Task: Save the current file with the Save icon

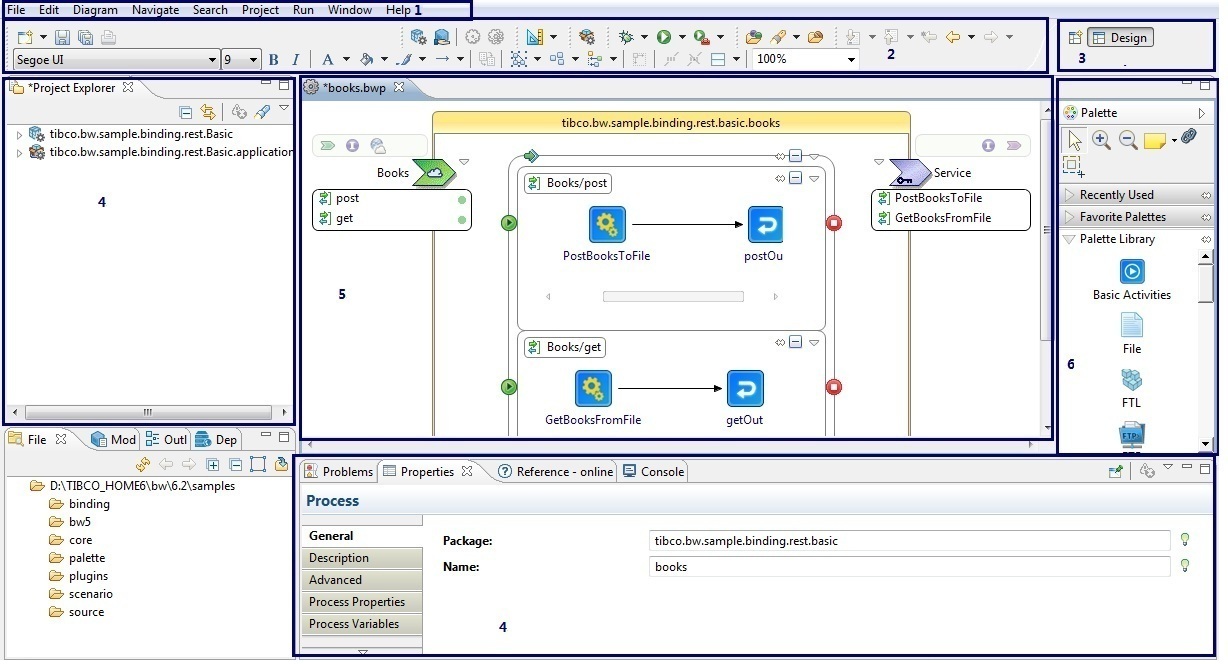Action: [60, 35]
